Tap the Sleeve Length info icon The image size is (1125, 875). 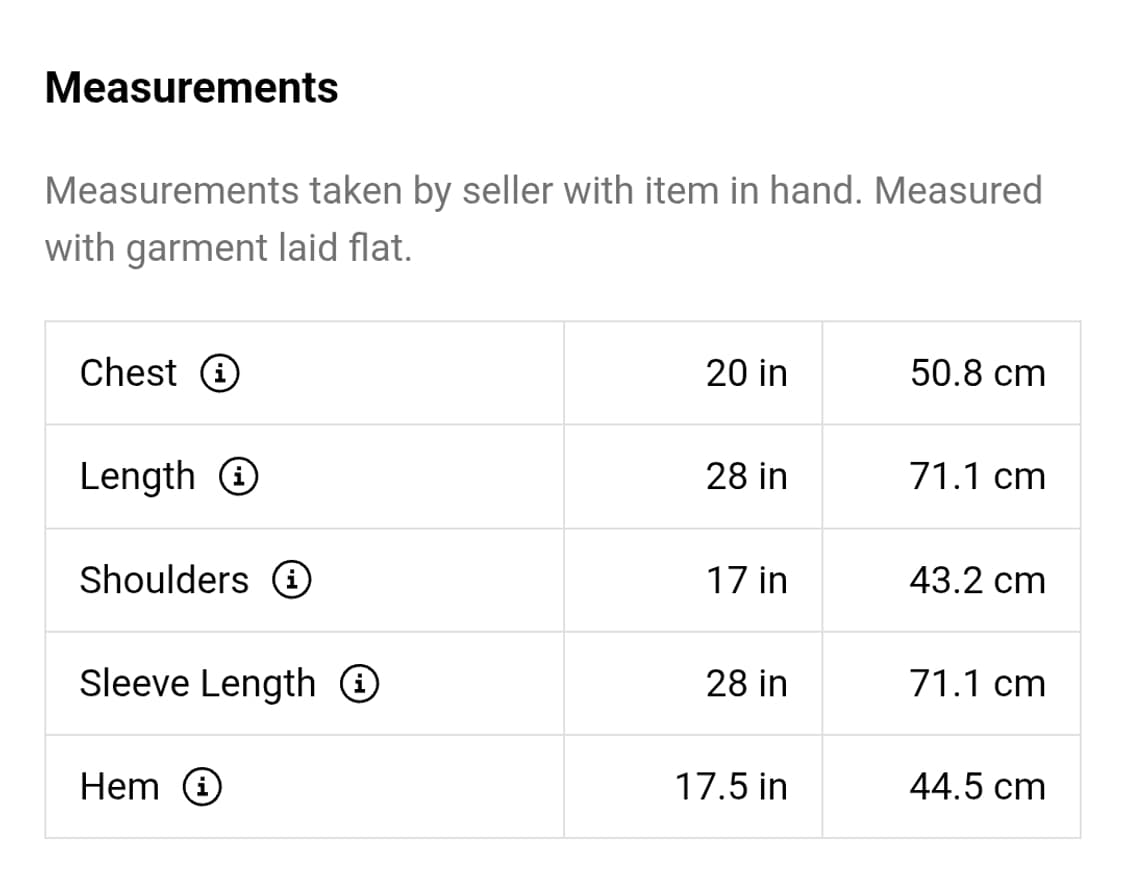(358, 684)
